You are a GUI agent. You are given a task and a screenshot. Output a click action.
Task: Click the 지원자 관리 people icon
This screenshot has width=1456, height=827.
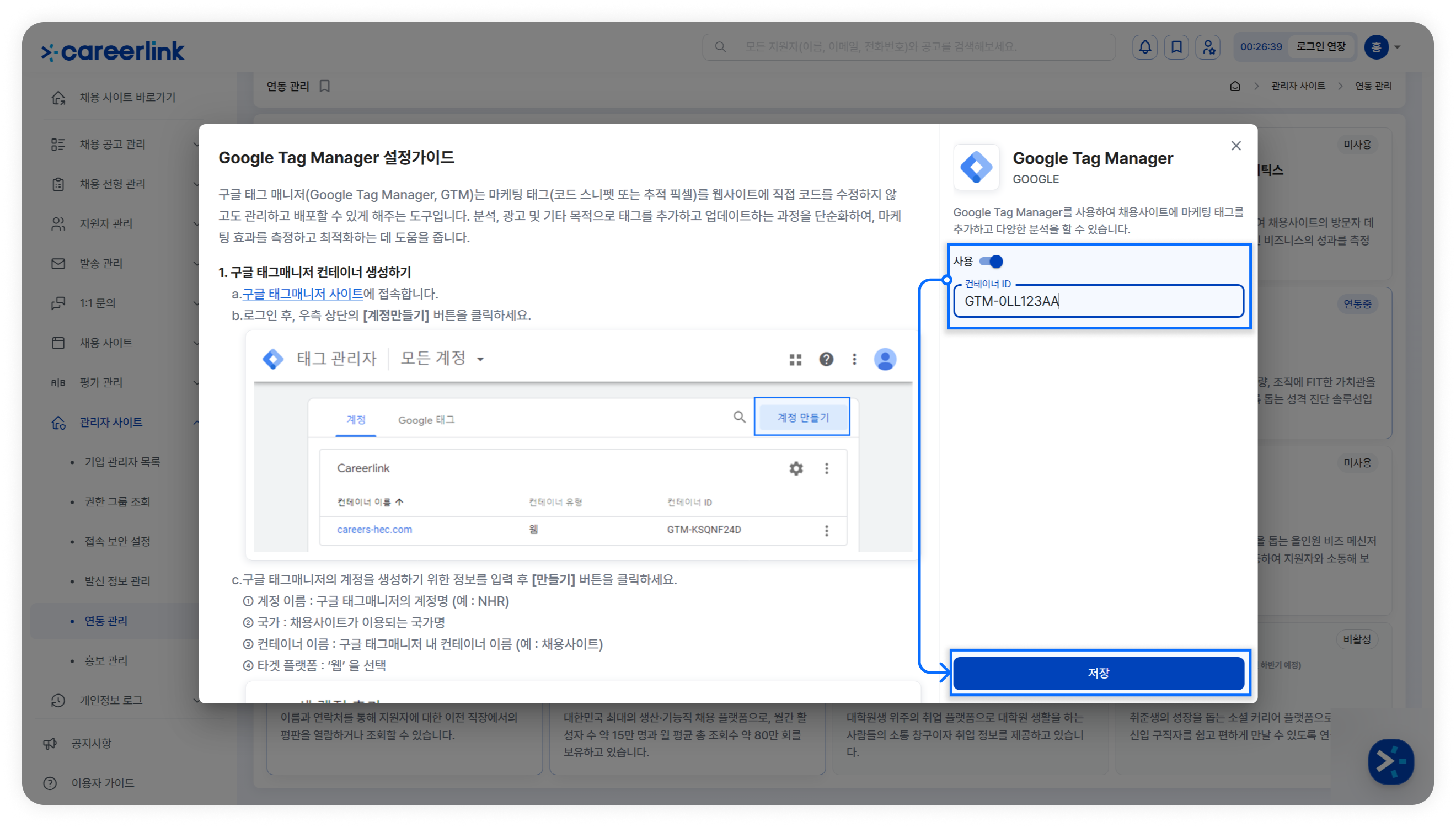coord(58,224)
